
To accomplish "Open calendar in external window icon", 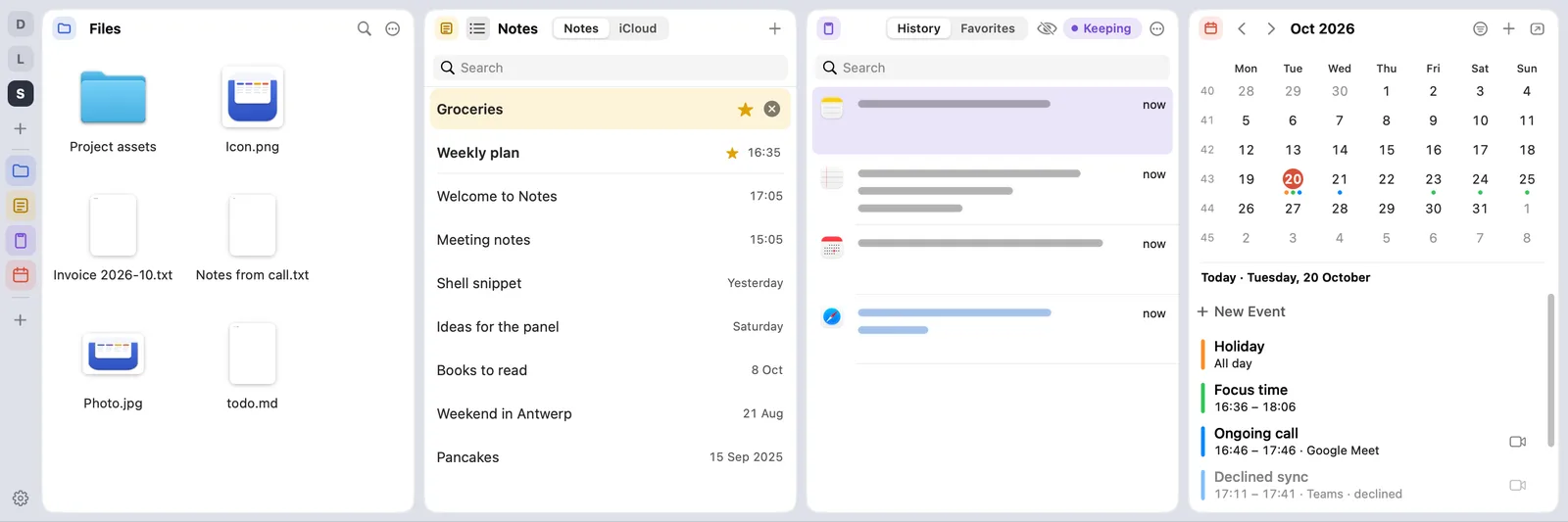I will click(1538, 28).
